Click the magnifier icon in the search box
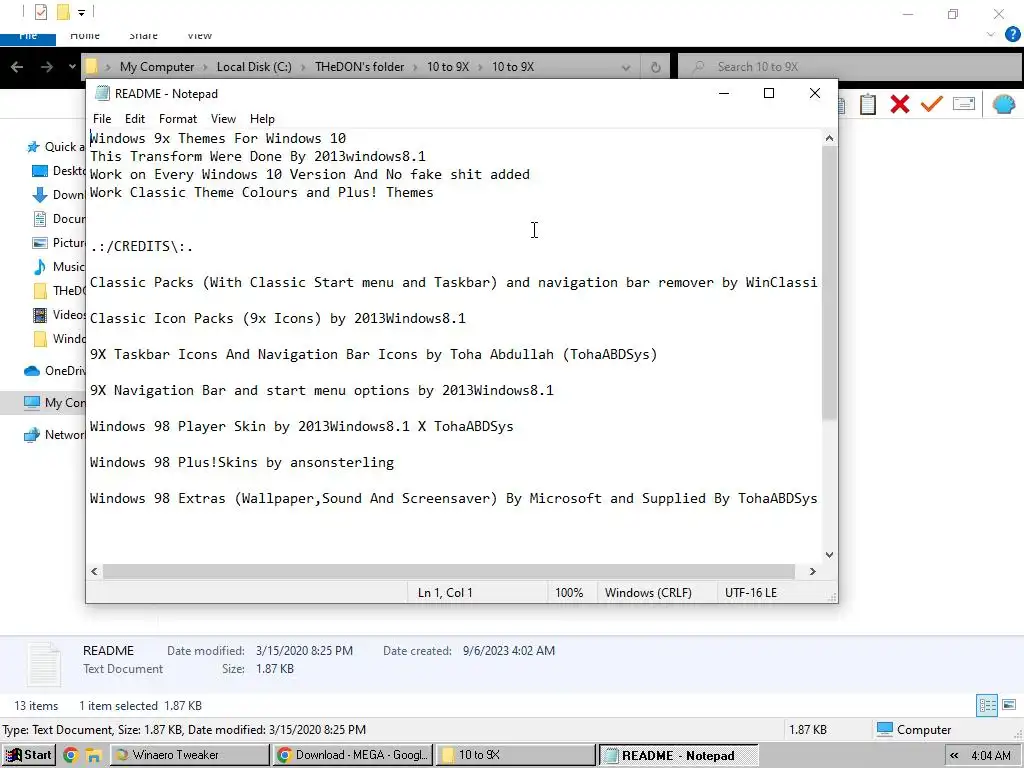The image size is (1024, 768). pos(698,67)
